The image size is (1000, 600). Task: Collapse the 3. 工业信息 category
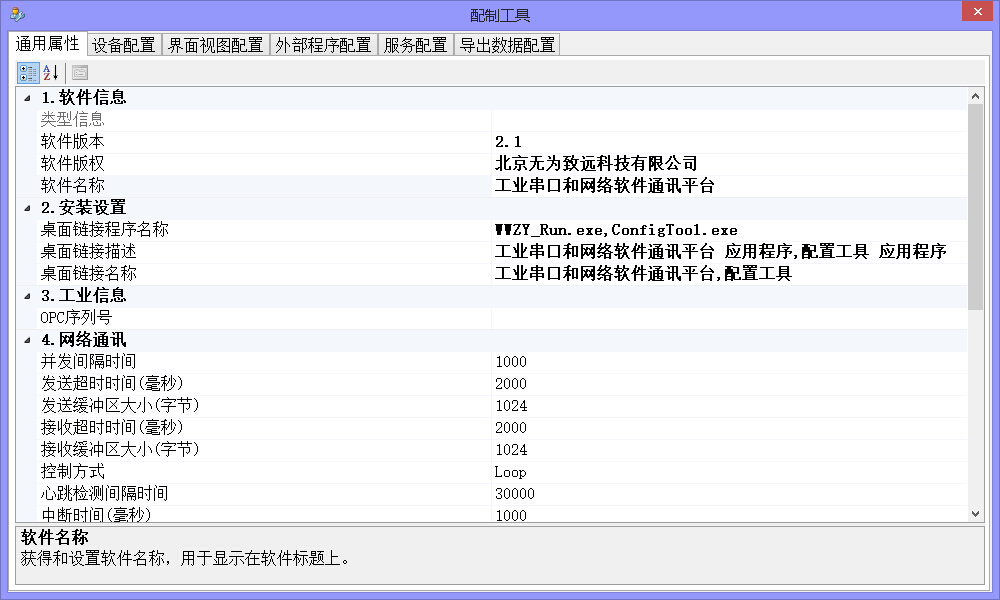pos(27,296)
